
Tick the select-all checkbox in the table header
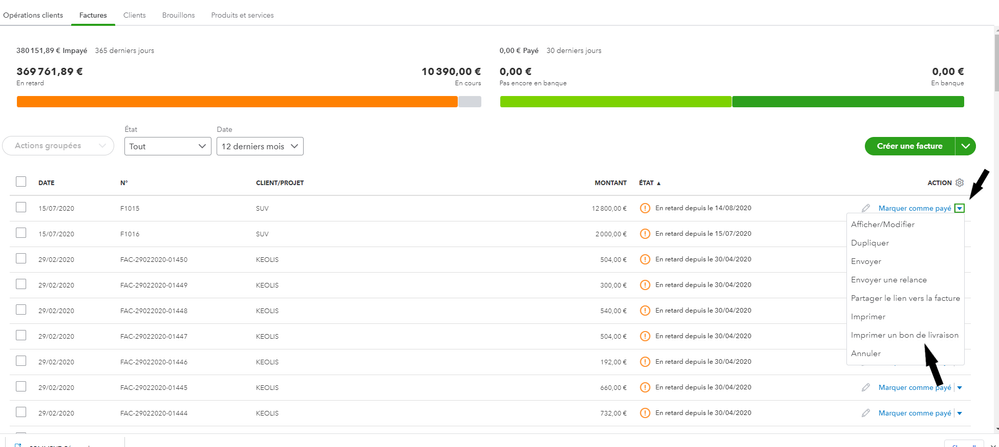[x=21, y=183]
